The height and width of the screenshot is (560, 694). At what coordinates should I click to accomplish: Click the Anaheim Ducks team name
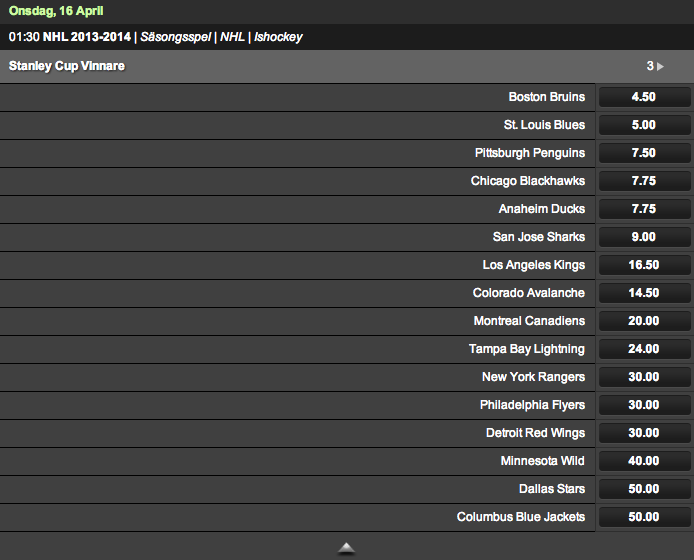click(542, 209)
